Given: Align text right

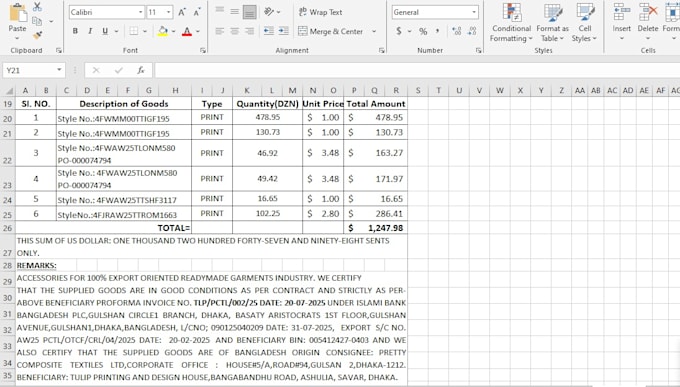Looking at the screenshot, I should 249,31.
